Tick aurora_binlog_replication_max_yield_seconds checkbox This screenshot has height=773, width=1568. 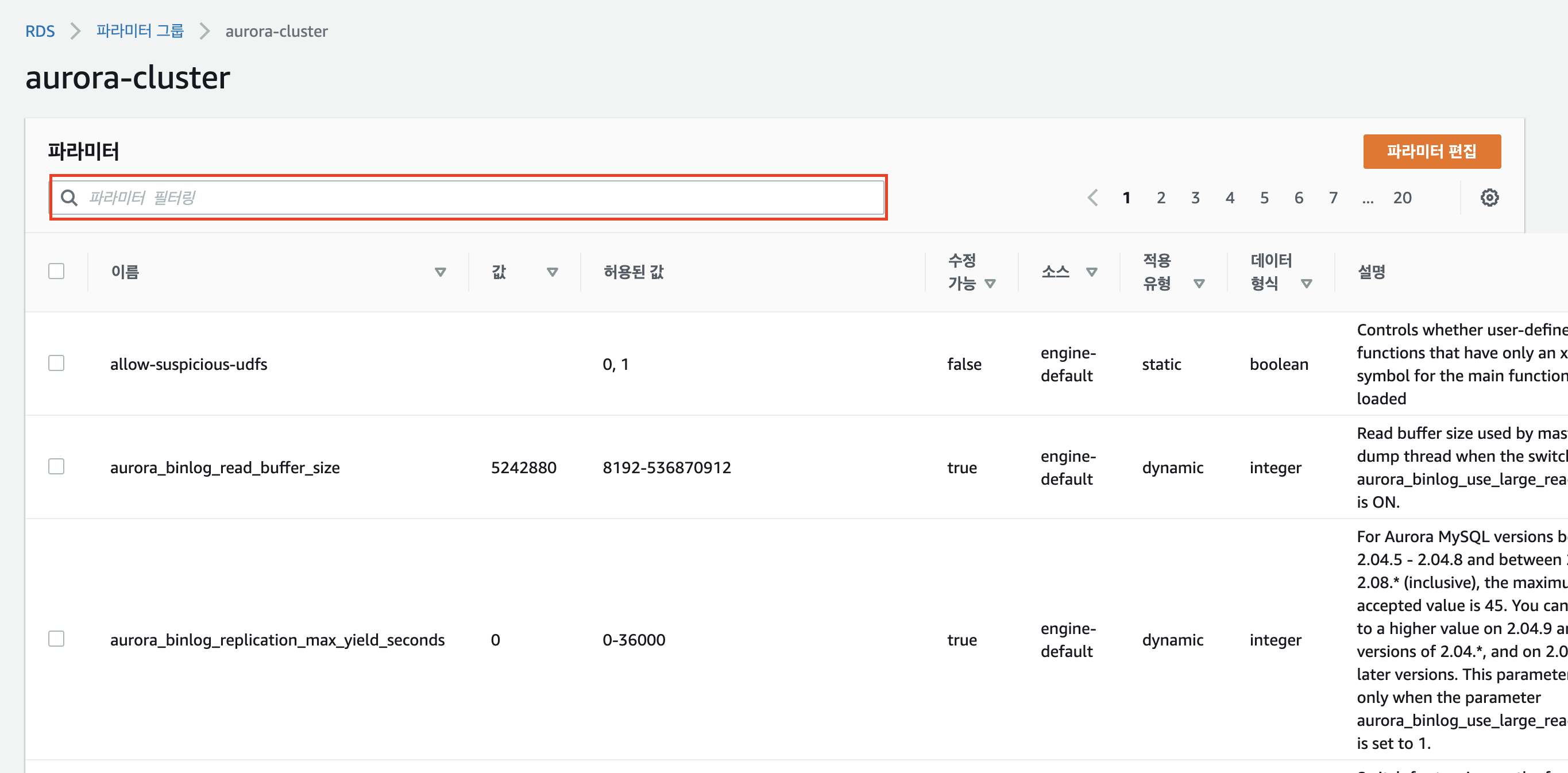click(57, 639)
